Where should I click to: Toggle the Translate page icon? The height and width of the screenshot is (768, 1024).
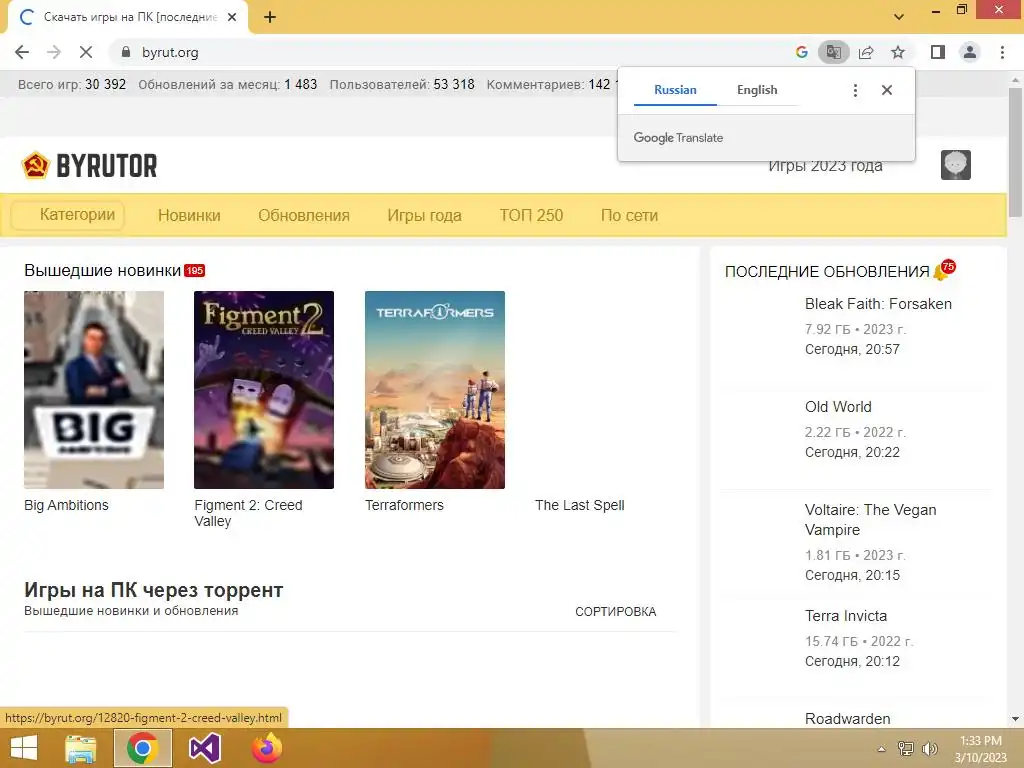point(834,52)
